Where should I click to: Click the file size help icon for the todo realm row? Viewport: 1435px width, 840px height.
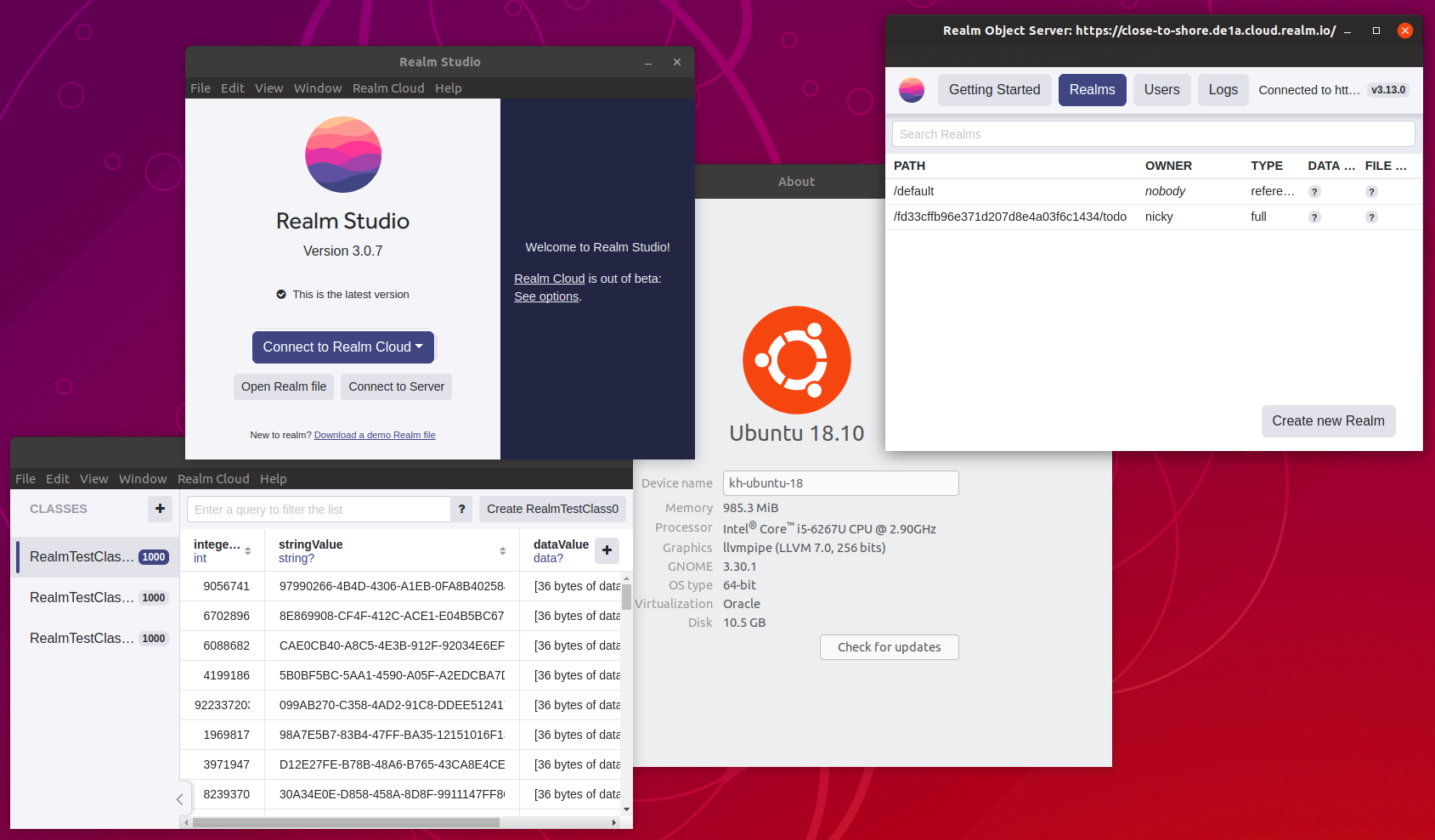point(1371,217)
